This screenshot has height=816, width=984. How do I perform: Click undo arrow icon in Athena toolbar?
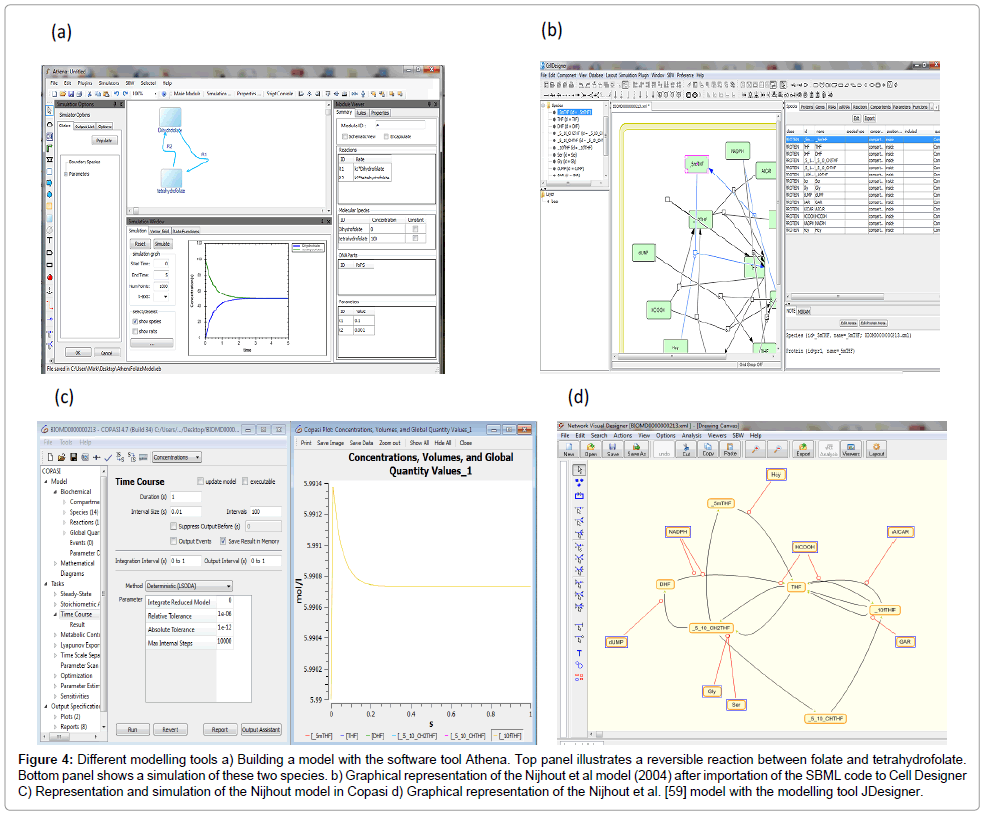pyautogui.click(x=116, y=94)
